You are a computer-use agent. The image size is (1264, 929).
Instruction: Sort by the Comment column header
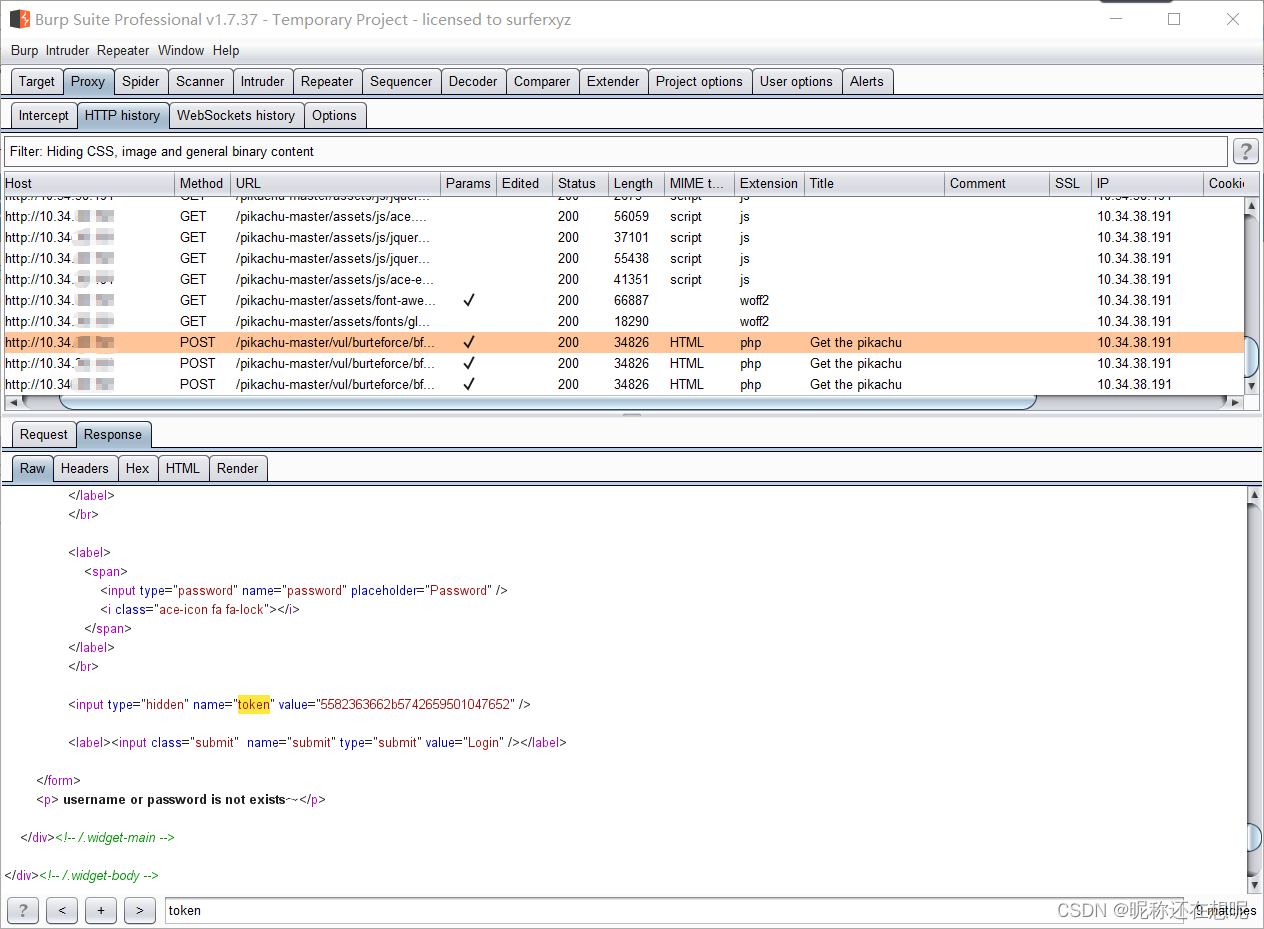click(997, 184)
